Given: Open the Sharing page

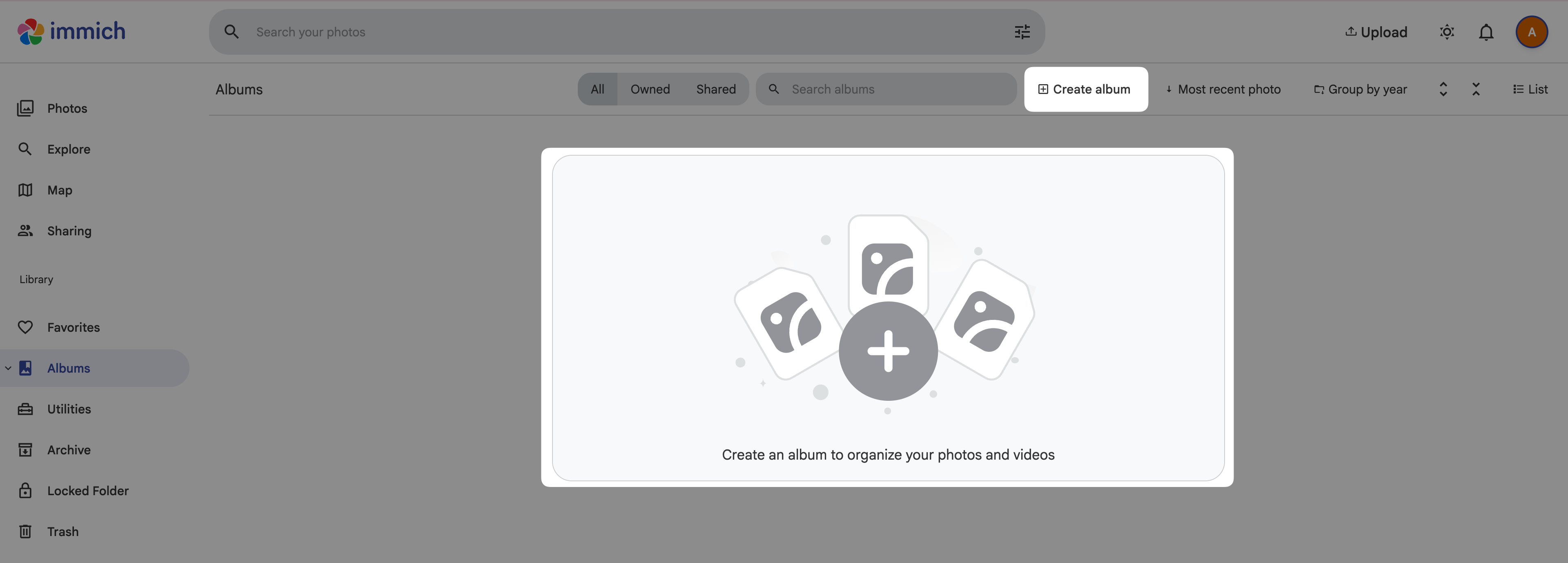Looking at the screenshot, I should point(69,230).
